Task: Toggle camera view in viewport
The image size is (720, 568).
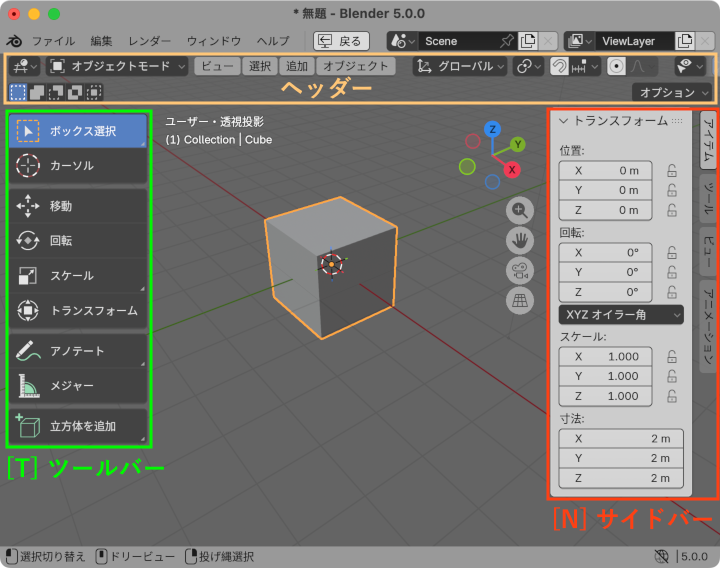Action: tap(520, 270)
